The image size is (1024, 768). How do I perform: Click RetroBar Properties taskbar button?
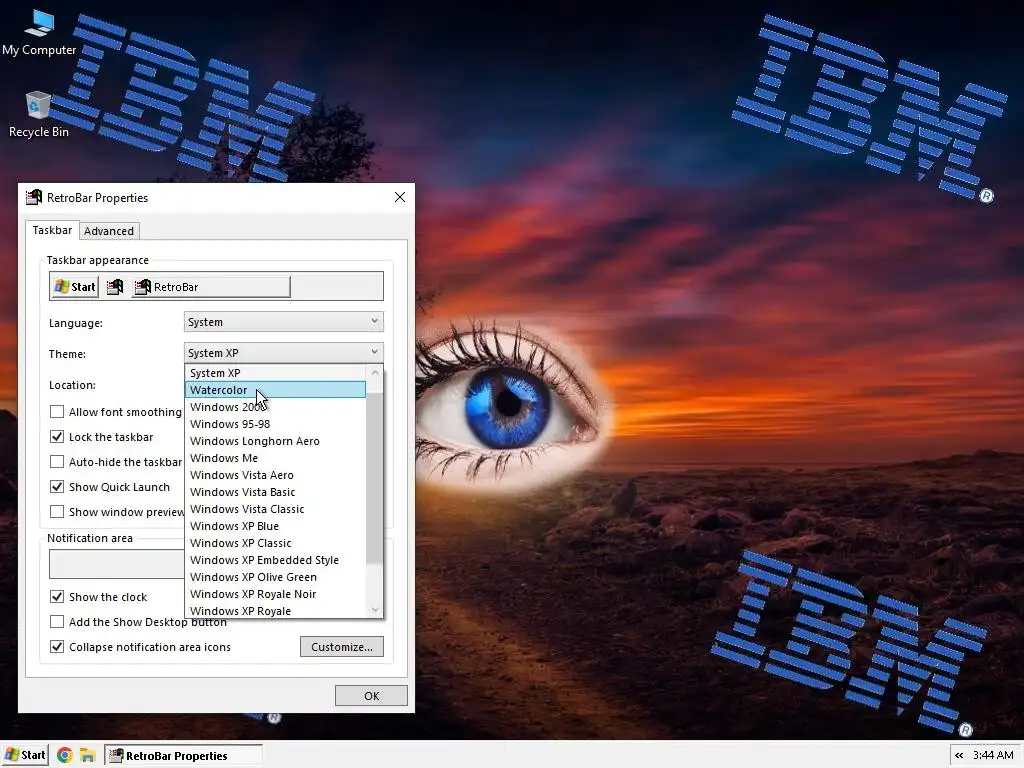[184, 756]
